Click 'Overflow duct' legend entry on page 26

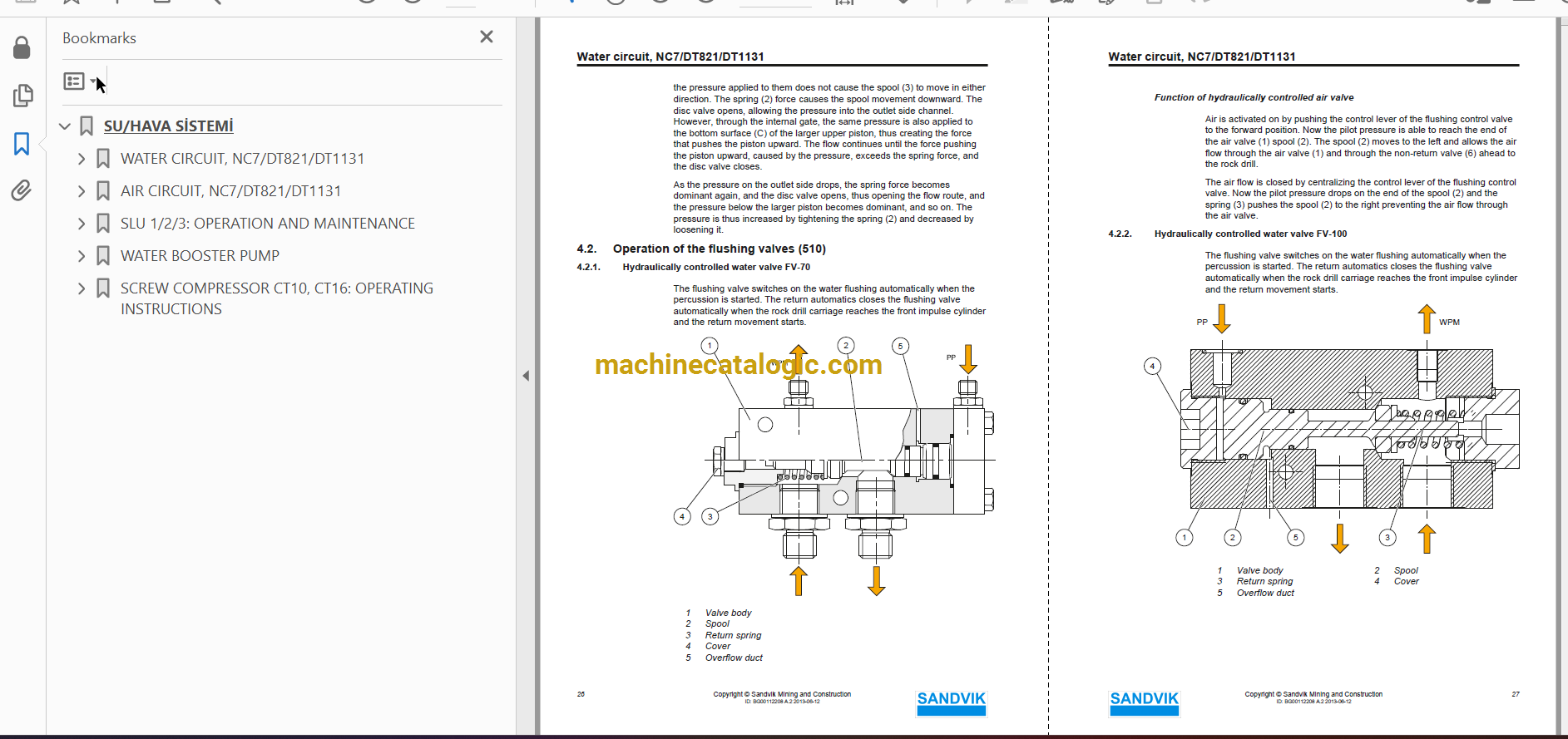click(x=734, y=658)
